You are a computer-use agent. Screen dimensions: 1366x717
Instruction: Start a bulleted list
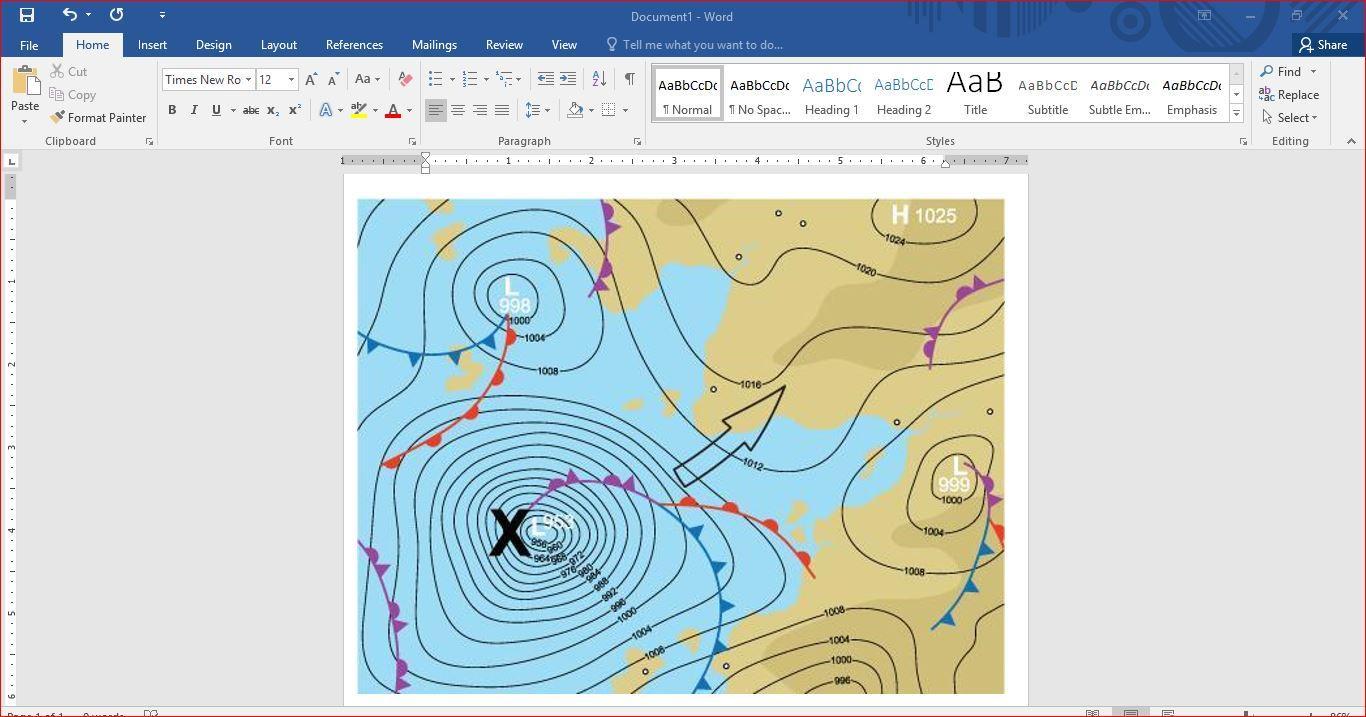tap(435, 79)
